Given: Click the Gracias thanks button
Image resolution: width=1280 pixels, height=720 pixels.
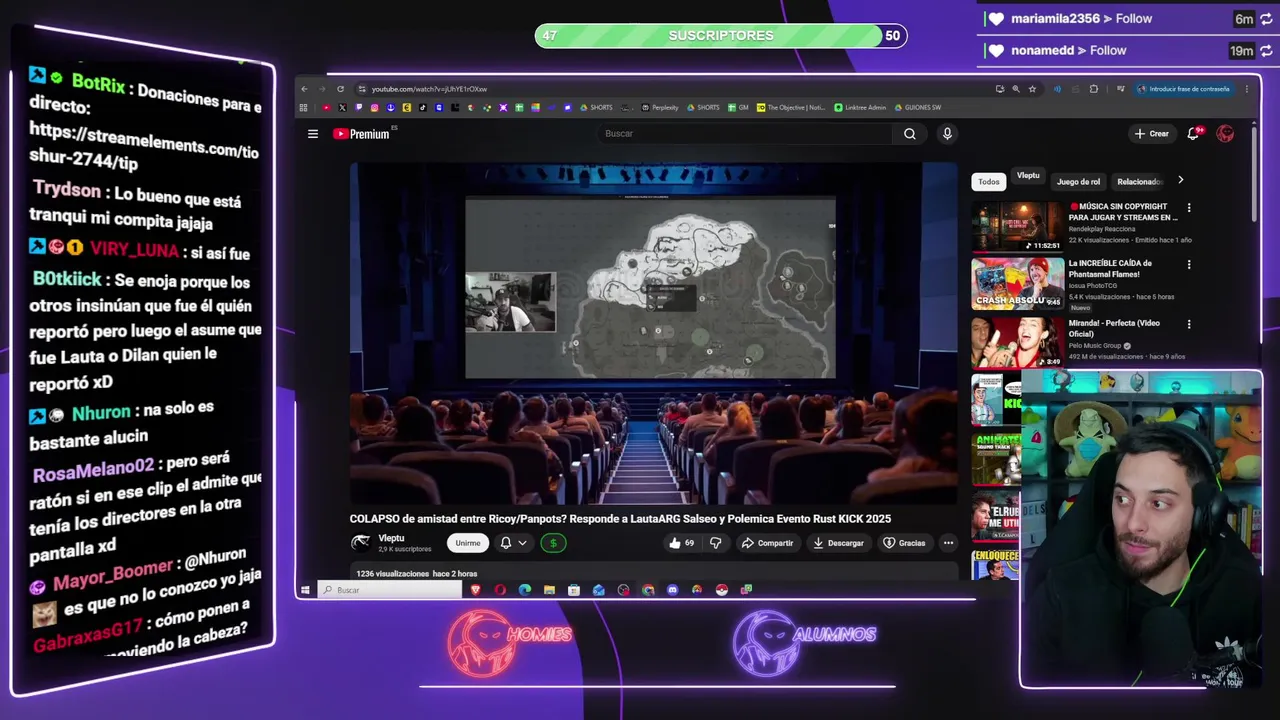Looking at the screenshot, I should 904,543.
